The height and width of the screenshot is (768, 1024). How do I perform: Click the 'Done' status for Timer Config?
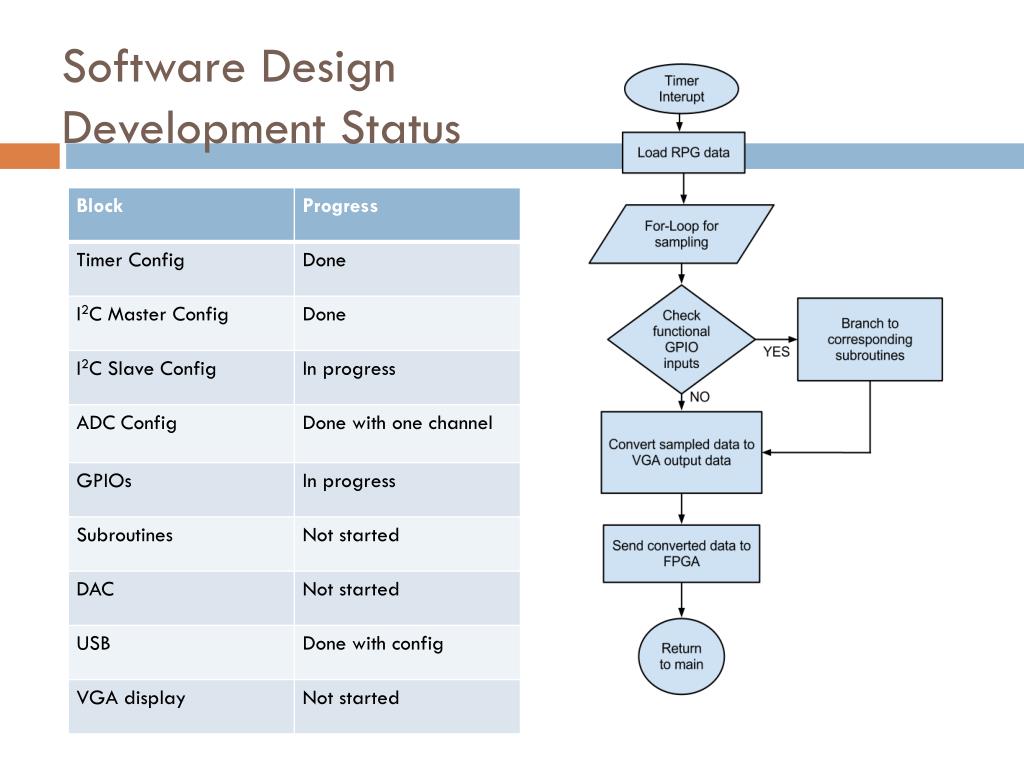coord(407,268)
